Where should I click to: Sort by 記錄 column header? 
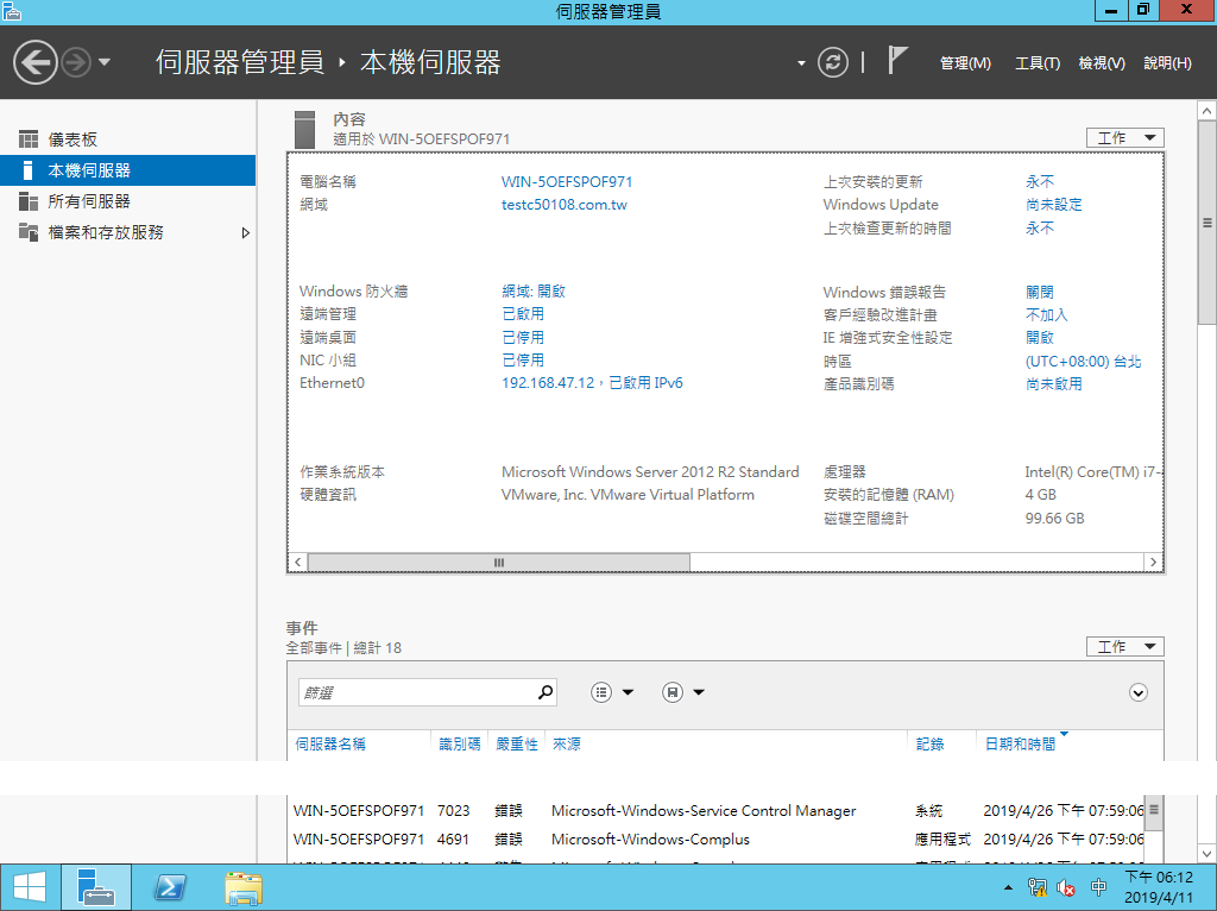pyautogui.click(x=930, y=744)
